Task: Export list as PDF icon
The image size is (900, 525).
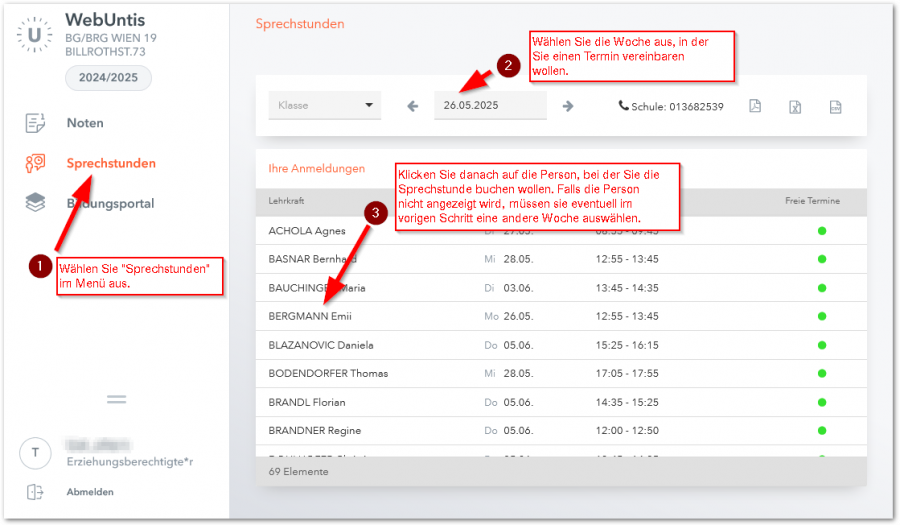Action: [x=755, y=106]
